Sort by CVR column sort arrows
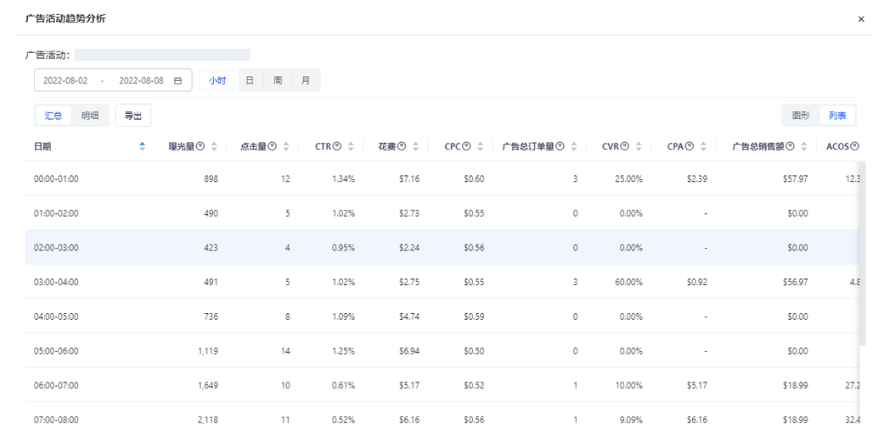Viewport: 879px width, 443px height. (x=639, y=147)
